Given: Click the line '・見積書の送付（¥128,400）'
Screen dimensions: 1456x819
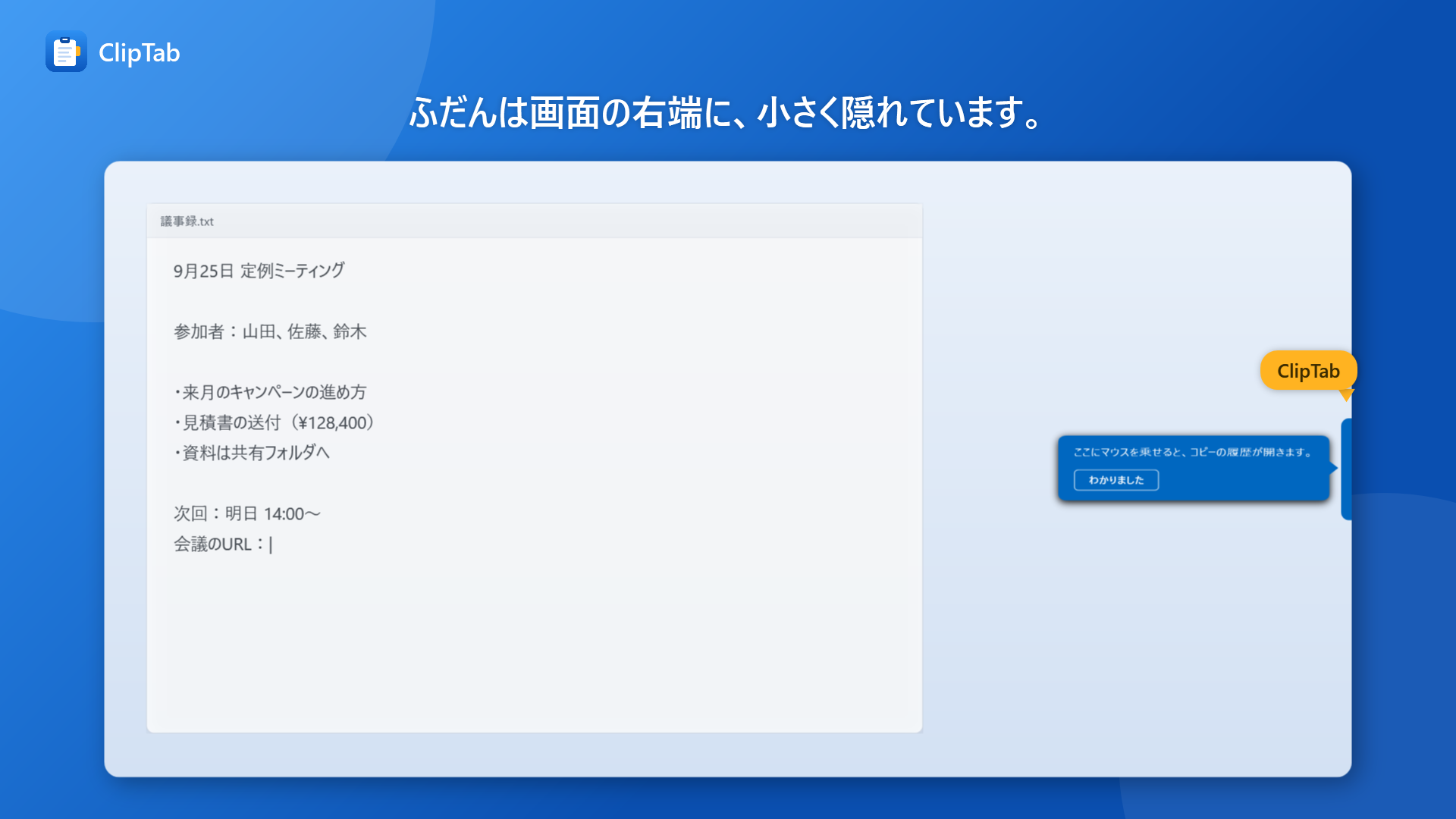Looking at the screenshot, I should [x=274, y=422].
